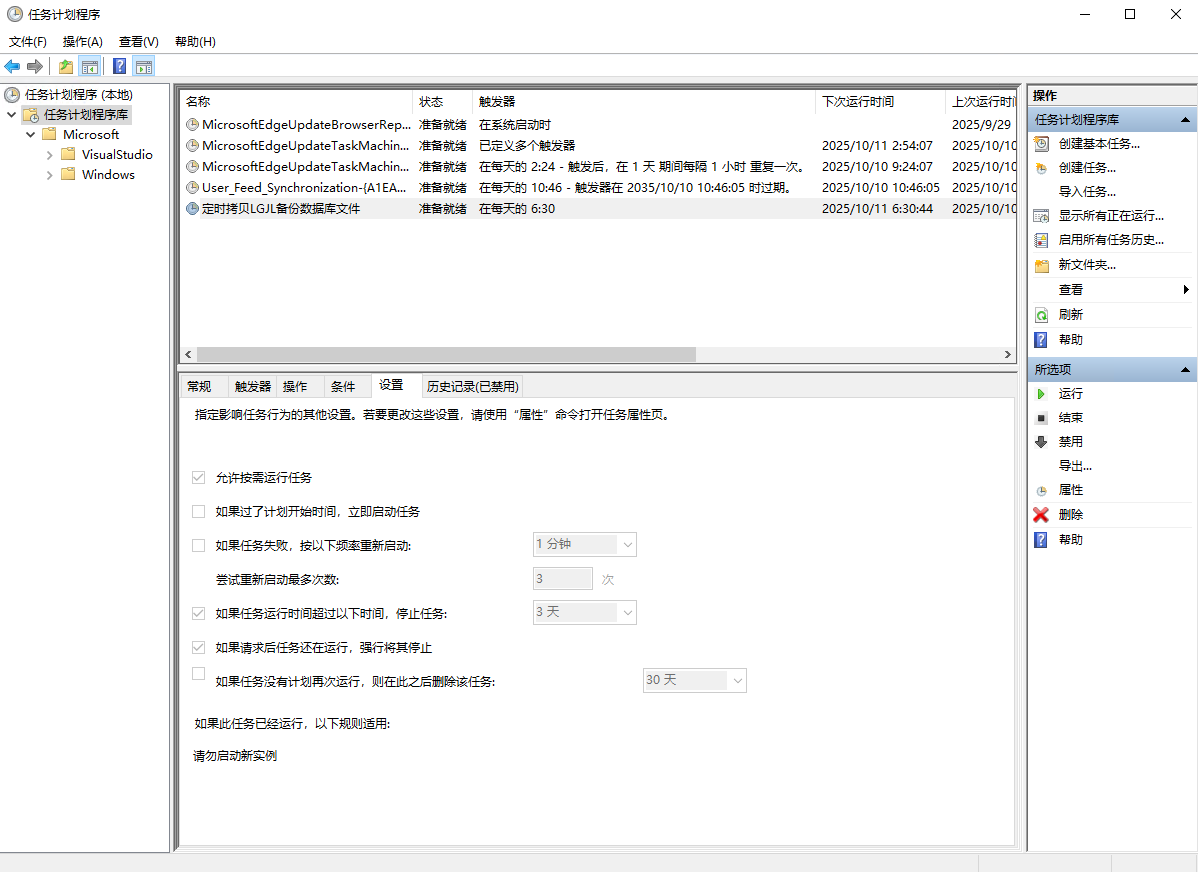This screenshot has height=872, width=1198.
Task: Open the 查看(V) menu
Action: [x=138, y=42]
